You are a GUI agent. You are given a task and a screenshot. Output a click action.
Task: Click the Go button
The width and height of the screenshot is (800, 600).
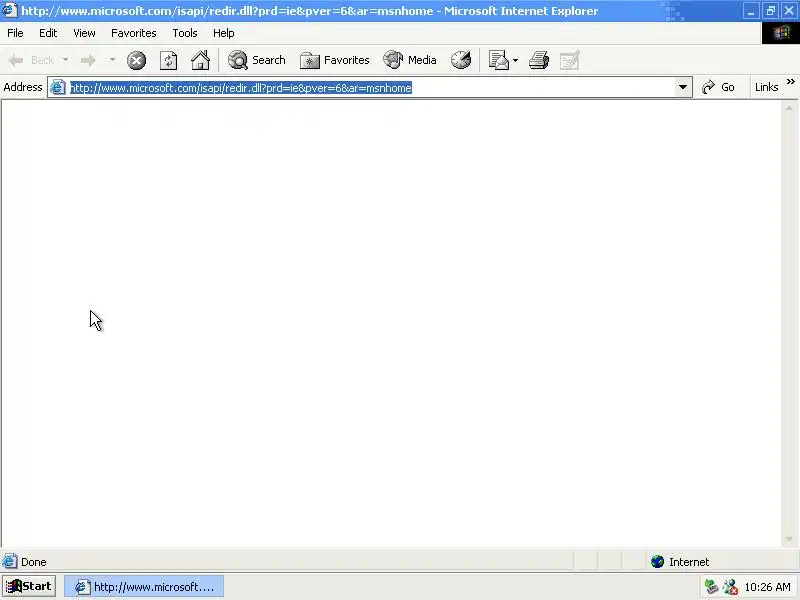point(718,87)
